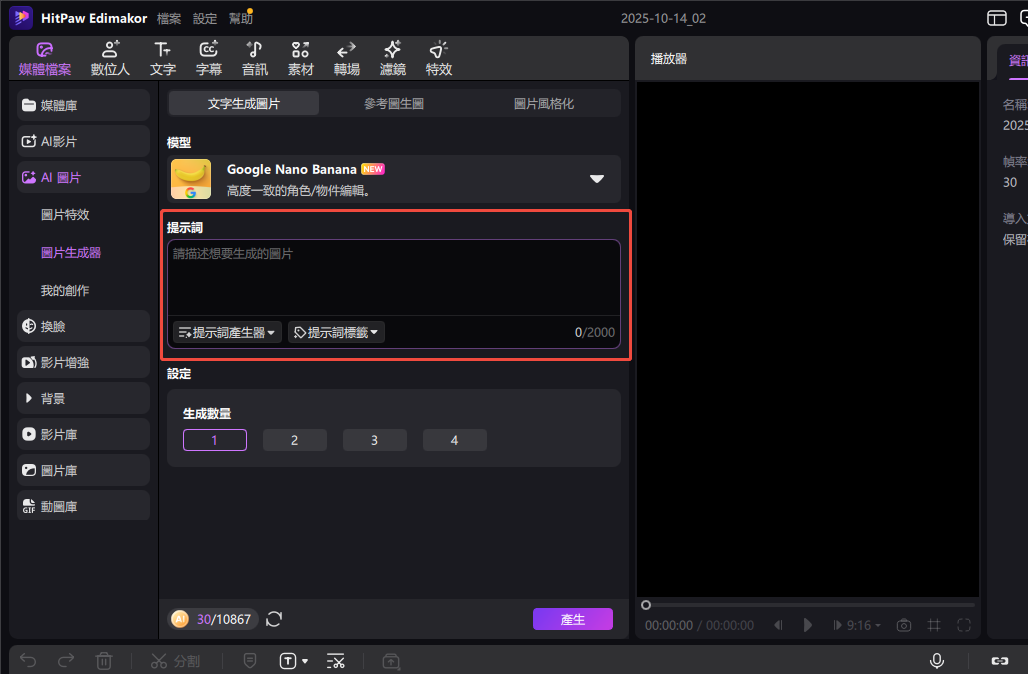The height and width of the screenshot is (674, 1028).
Task: Select the 濾鏡 filters tool
Action: click(393, 59)
